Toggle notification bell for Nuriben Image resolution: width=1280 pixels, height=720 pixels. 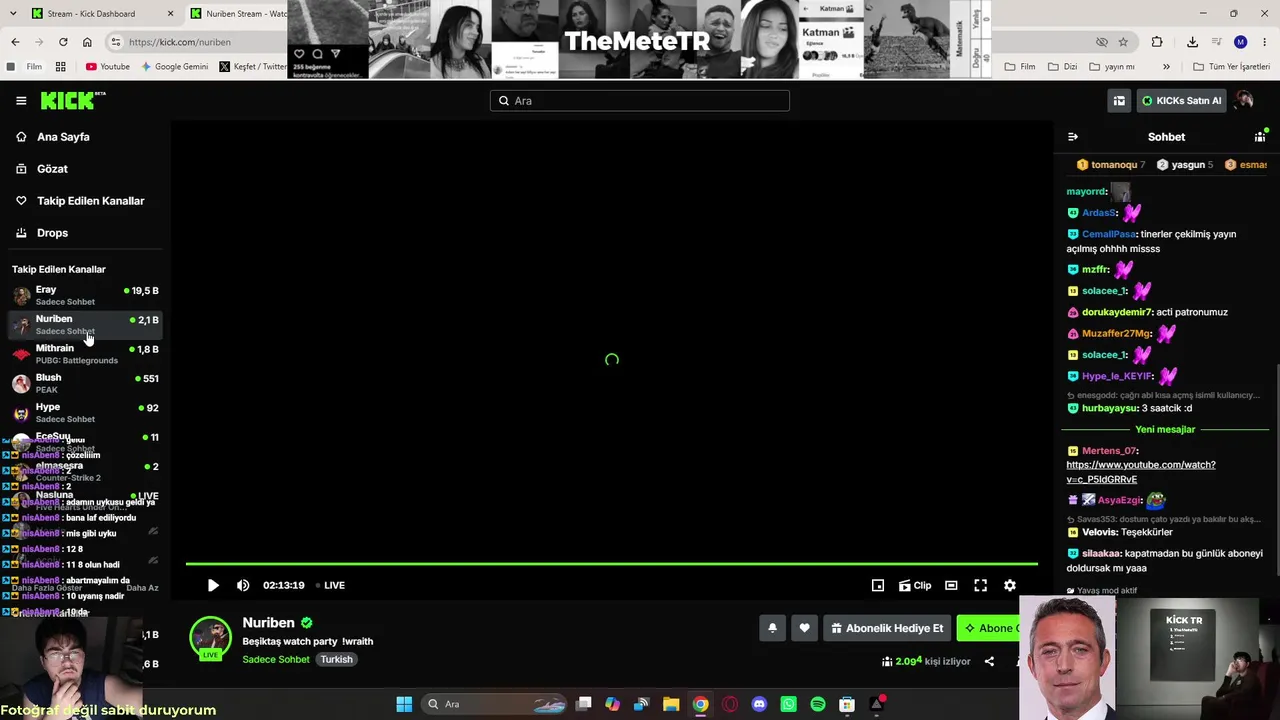772,628
